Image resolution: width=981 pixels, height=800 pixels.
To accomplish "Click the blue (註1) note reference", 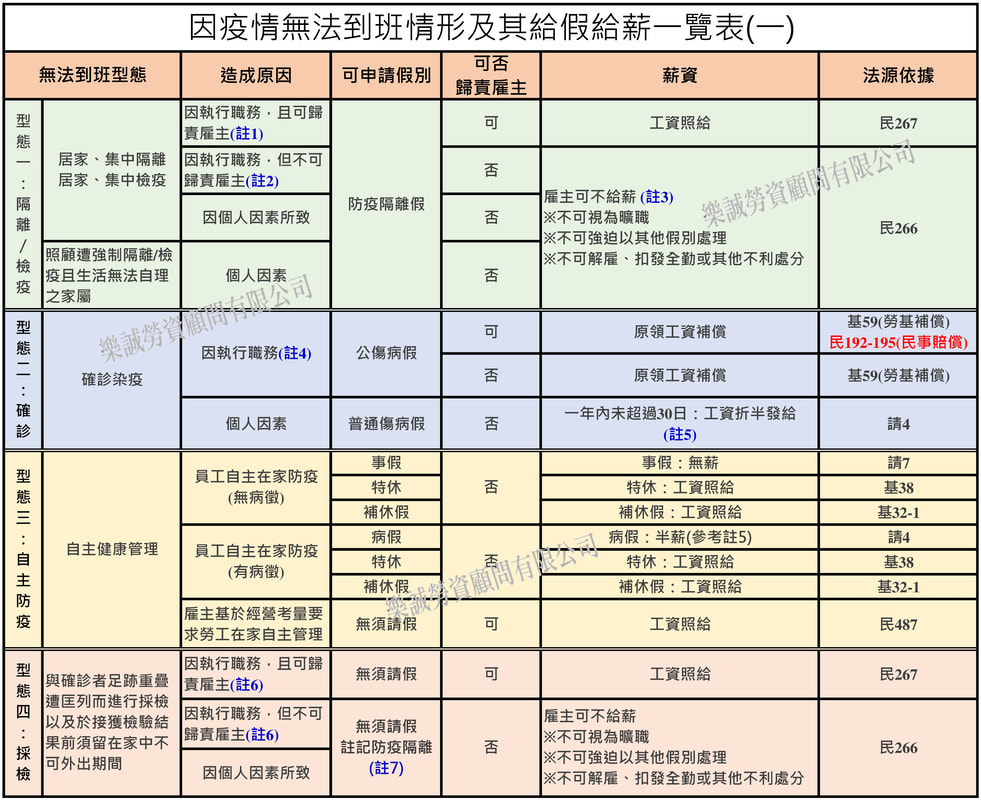I will tap(247, 134).
